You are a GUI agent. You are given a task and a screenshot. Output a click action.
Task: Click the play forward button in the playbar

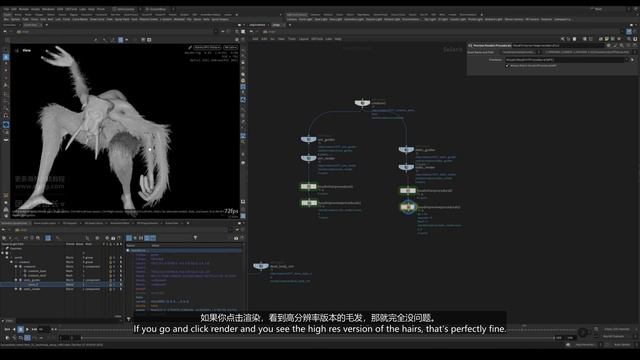pyautogui.click(x=27, y=329)
